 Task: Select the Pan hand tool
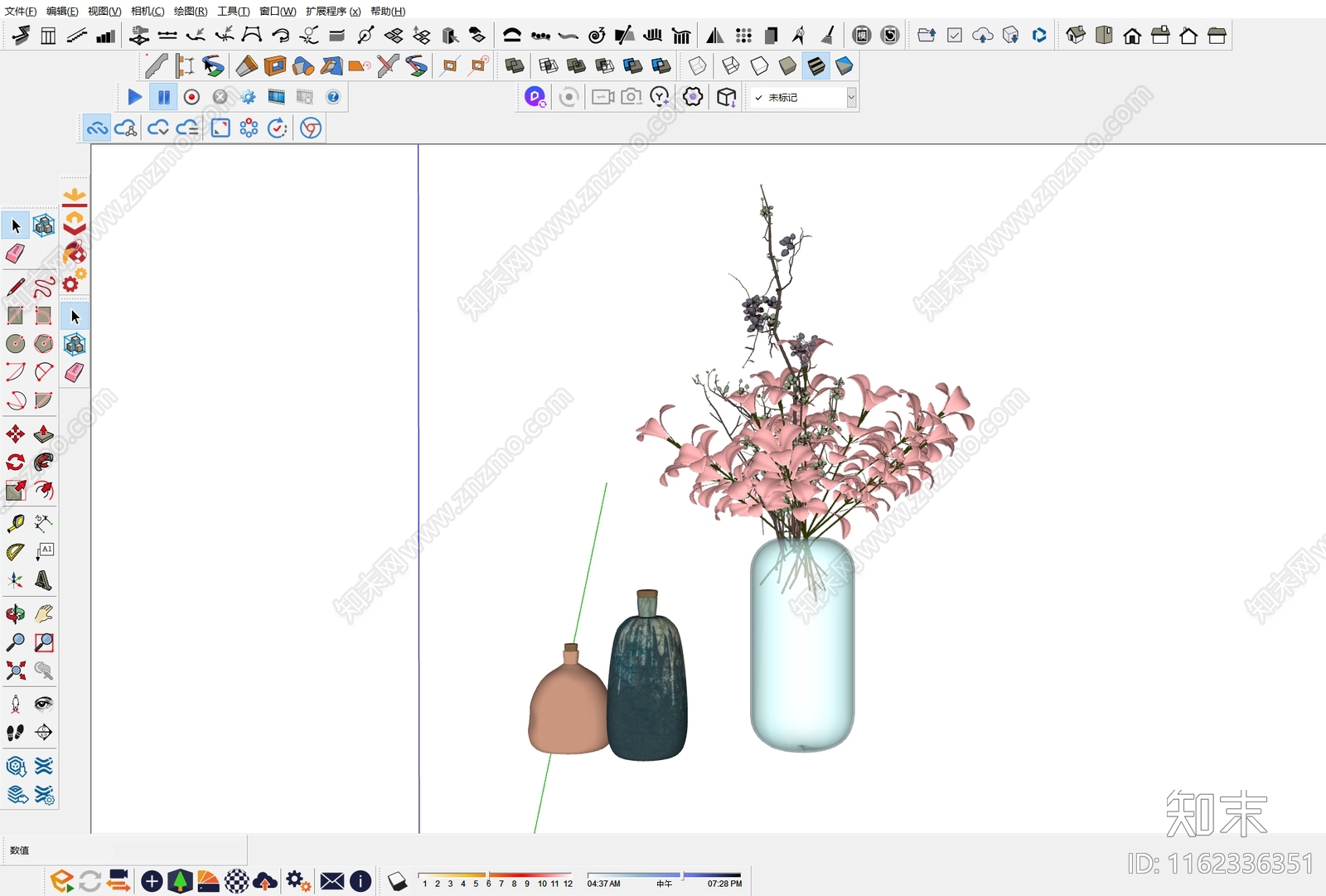[x=44, y=614]
